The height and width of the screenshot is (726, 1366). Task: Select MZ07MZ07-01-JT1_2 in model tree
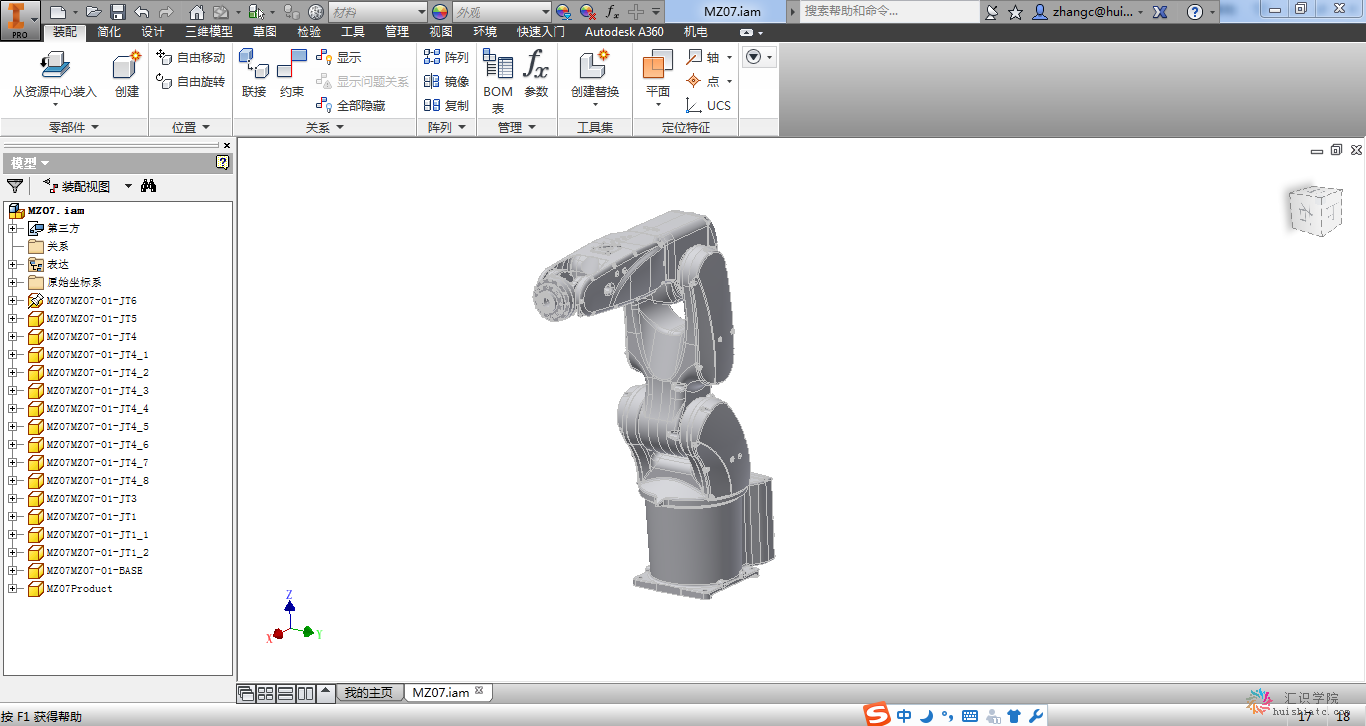97,552
